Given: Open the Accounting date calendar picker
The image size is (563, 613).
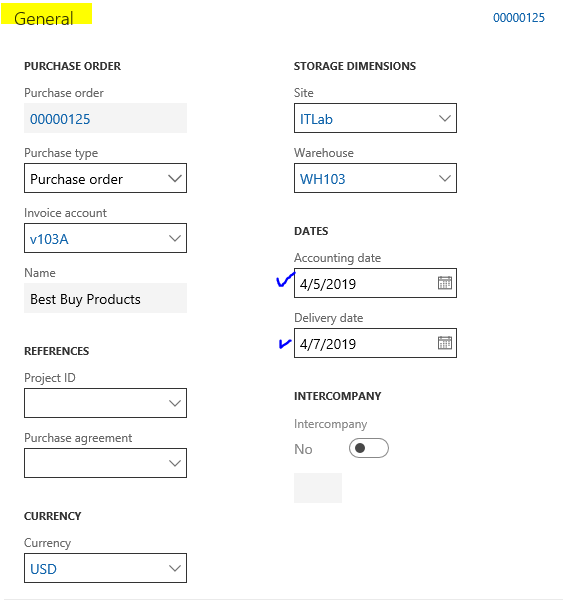Looking at the screenshot, I should click(445, 283).
